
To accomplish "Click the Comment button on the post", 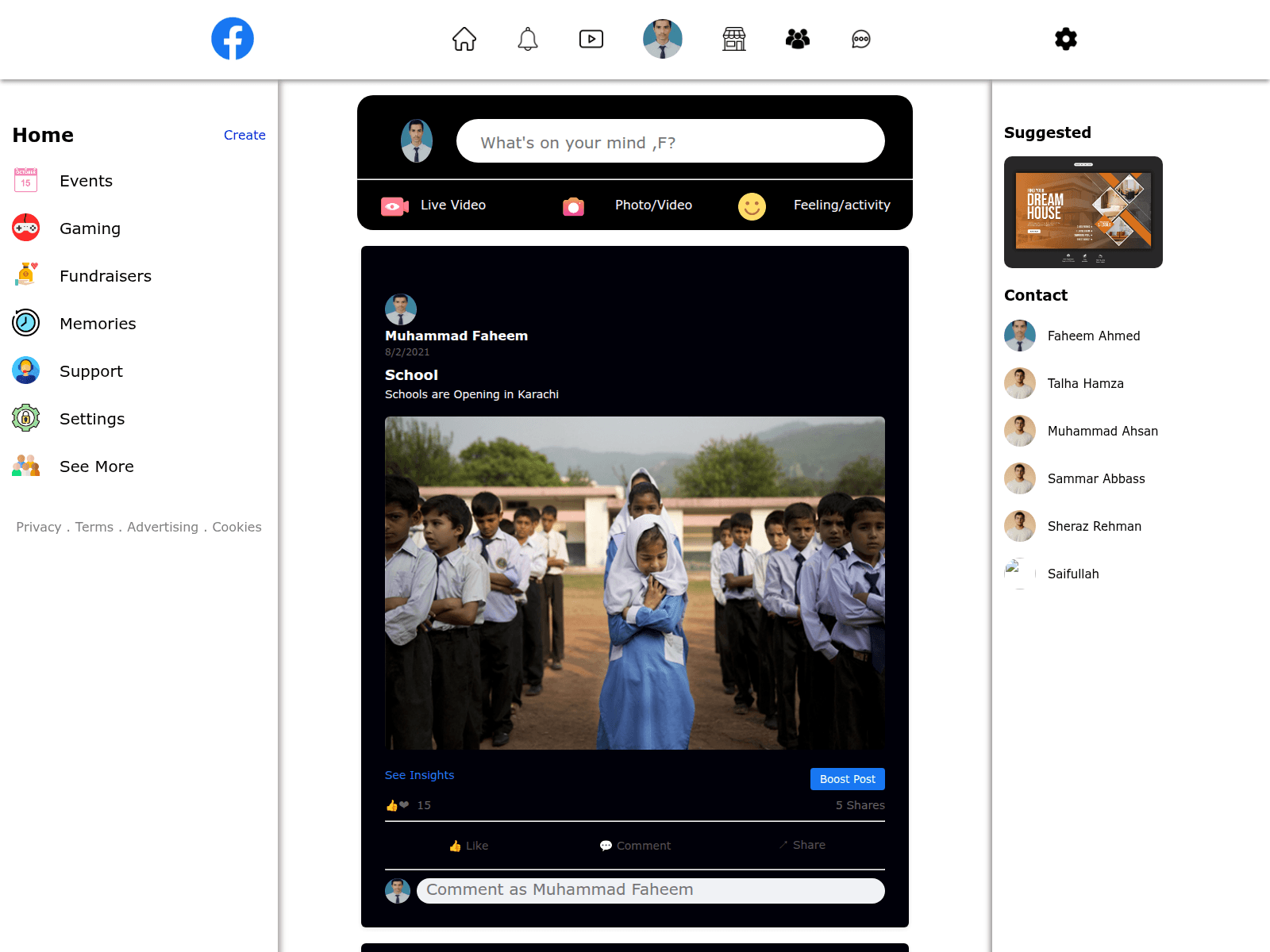I will [635, 846].
